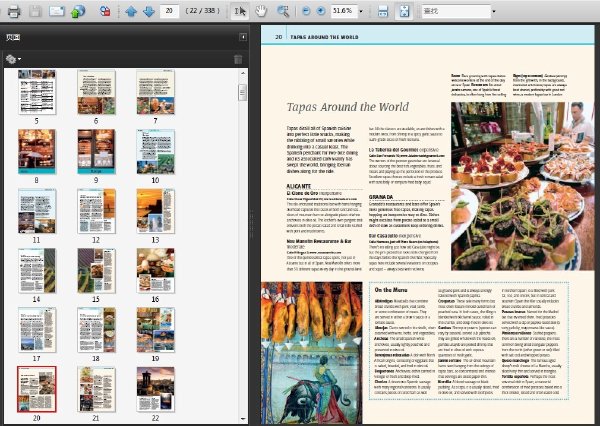Image resolution: width=600 pixels, height=426 pixels.
Task: Select page 15 thumbnail
Action: coord(96,271)
